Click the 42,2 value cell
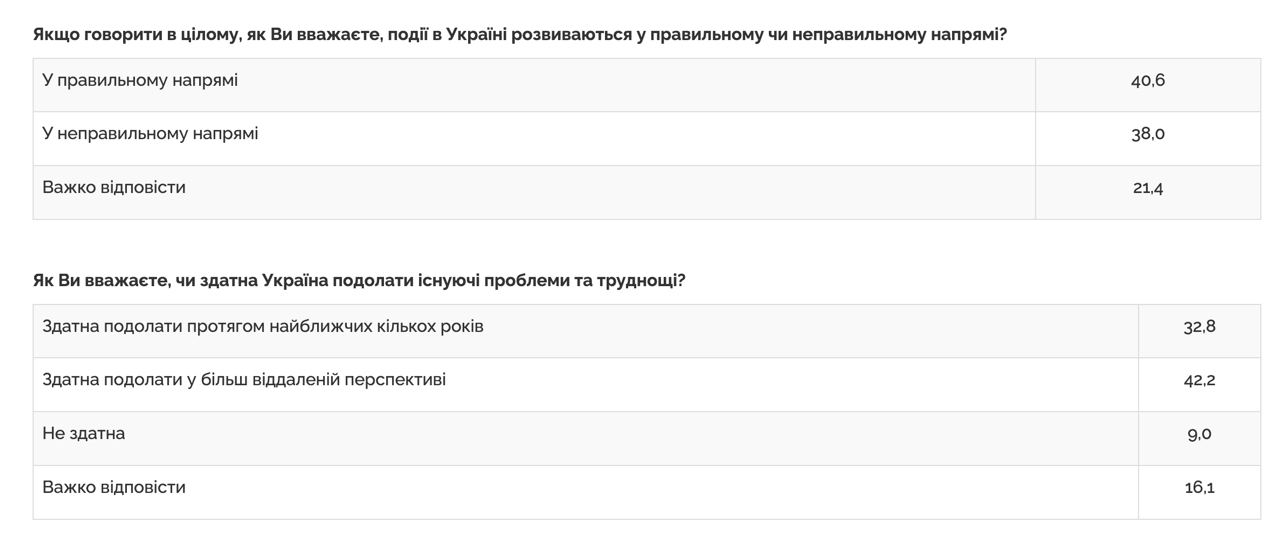The height and width of the screenshot is (554, 1280). click(x=1199, y=382)
